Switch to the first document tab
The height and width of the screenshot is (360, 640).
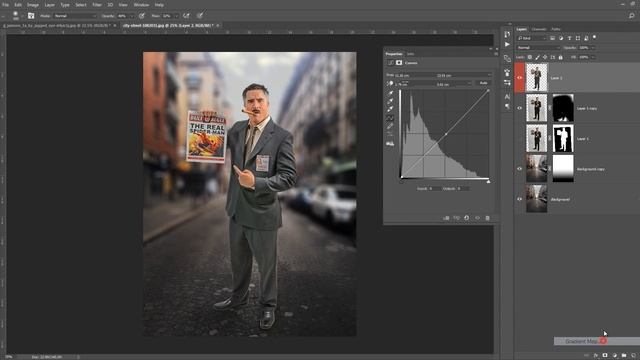click(57, 25)
